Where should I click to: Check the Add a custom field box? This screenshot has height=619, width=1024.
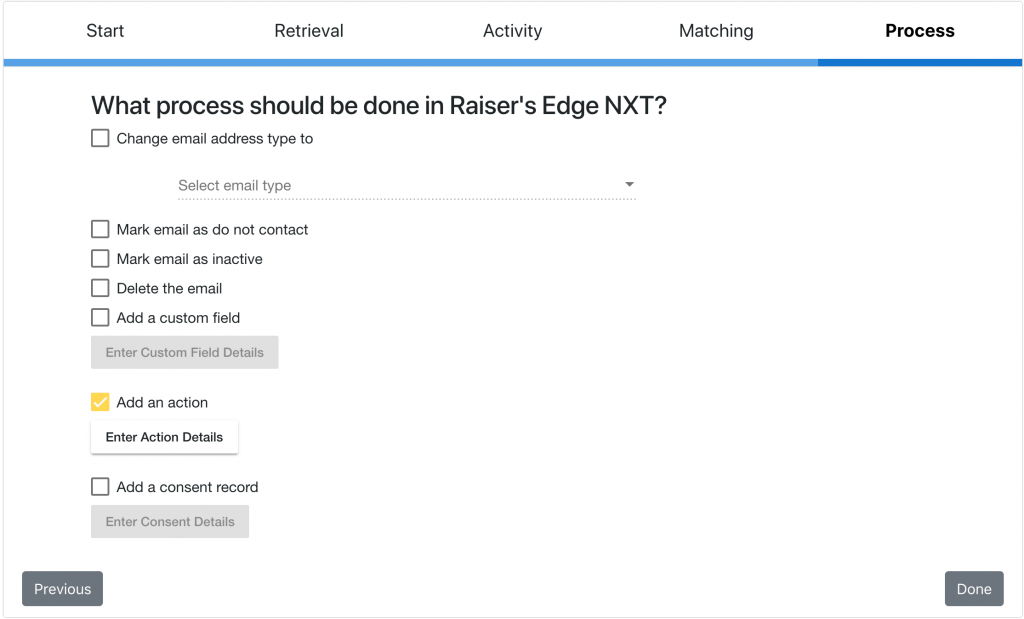[x=100, y=317]
